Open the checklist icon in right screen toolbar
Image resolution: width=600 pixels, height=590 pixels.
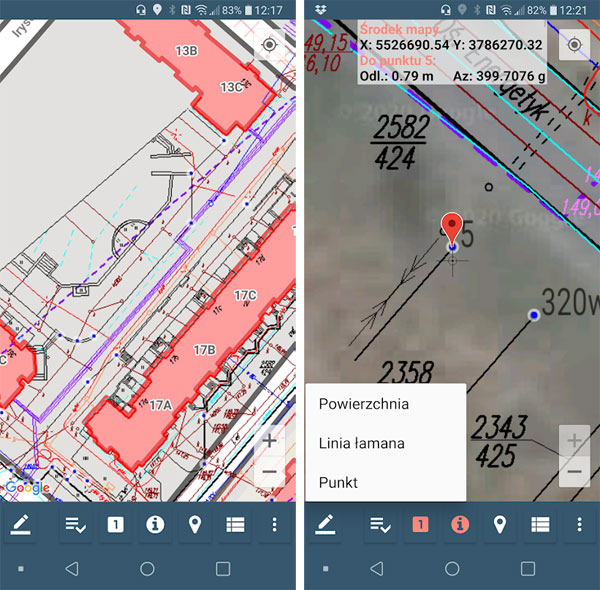coord(380,525)
